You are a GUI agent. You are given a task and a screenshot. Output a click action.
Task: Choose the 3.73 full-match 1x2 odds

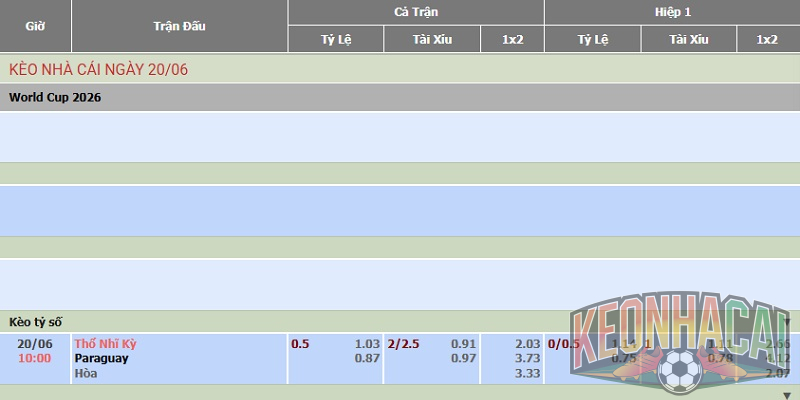click(x=528, y=358)
